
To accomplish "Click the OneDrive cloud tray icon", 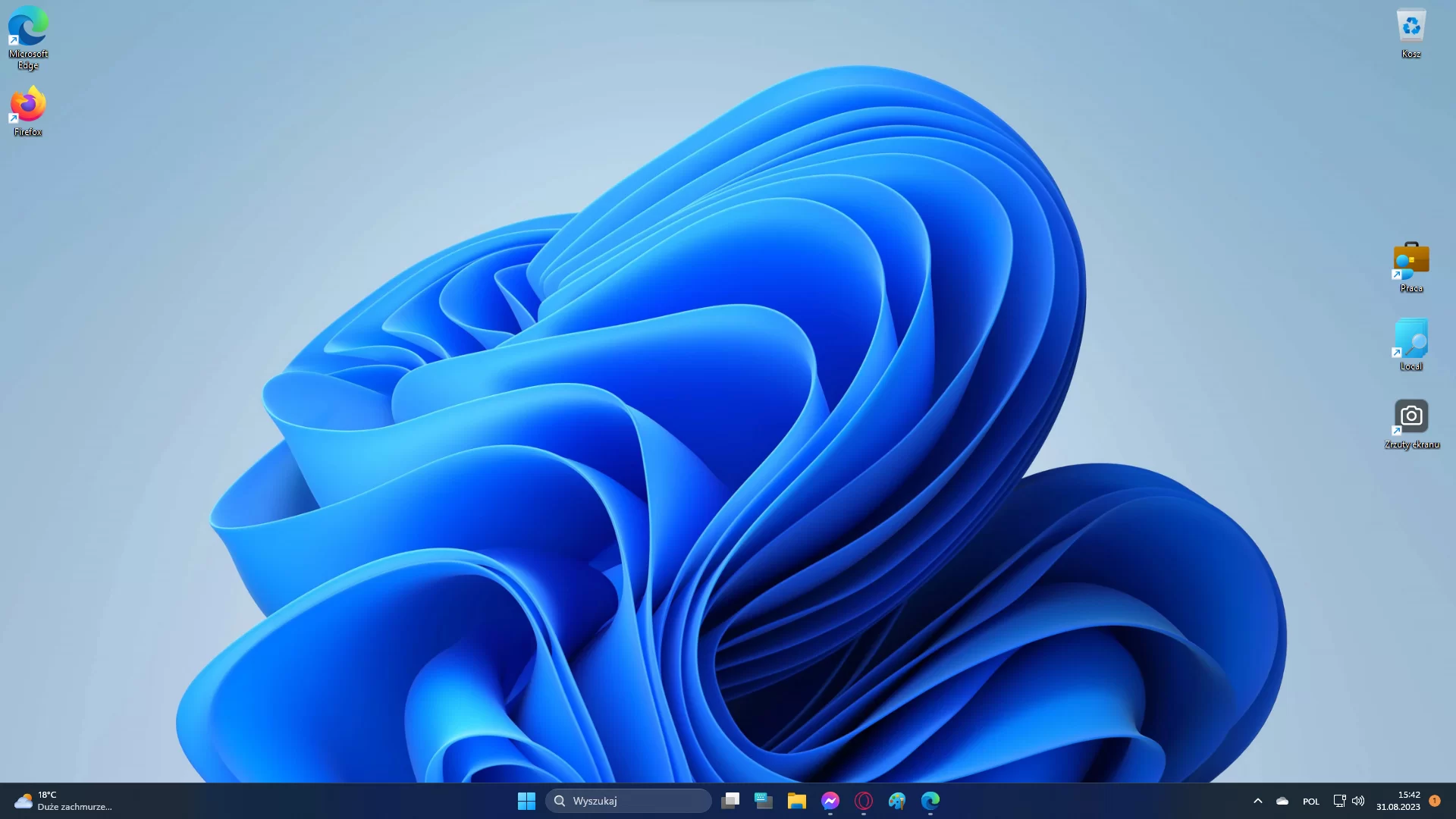I will [x=1282, y=801].
